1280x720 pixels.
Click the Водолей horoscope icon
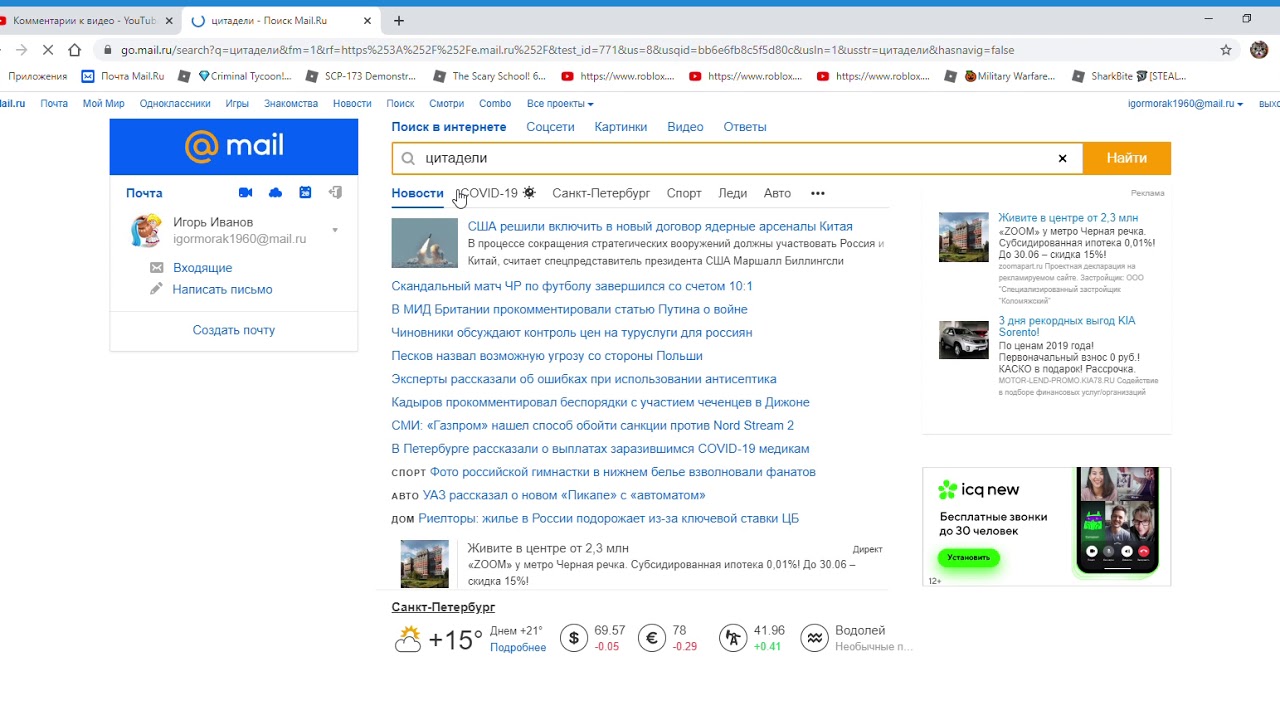815,638
